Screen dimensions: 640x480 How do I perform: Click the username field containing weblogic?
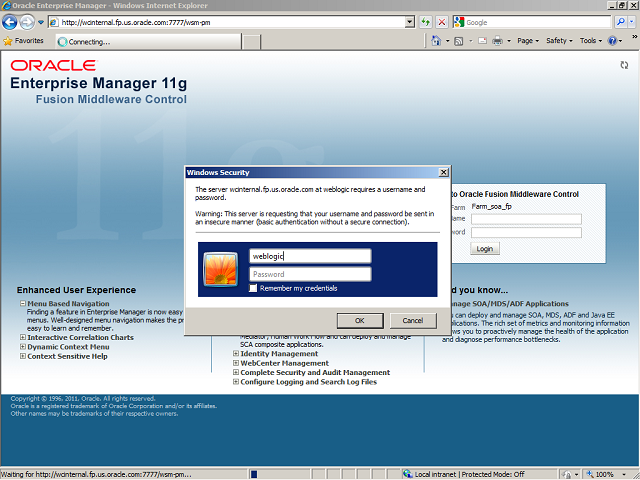310,256
